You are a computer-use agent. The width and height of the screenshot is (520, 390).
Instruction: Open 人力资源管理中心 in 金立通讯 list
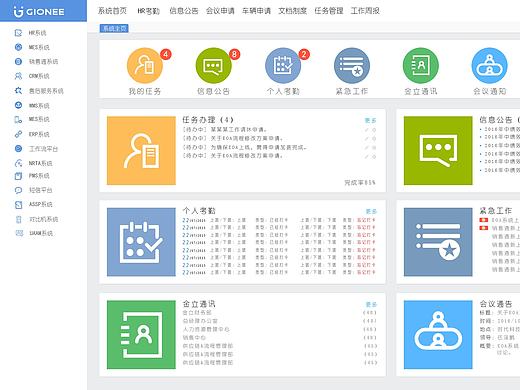pyautogui.click(x=206, y=329)
